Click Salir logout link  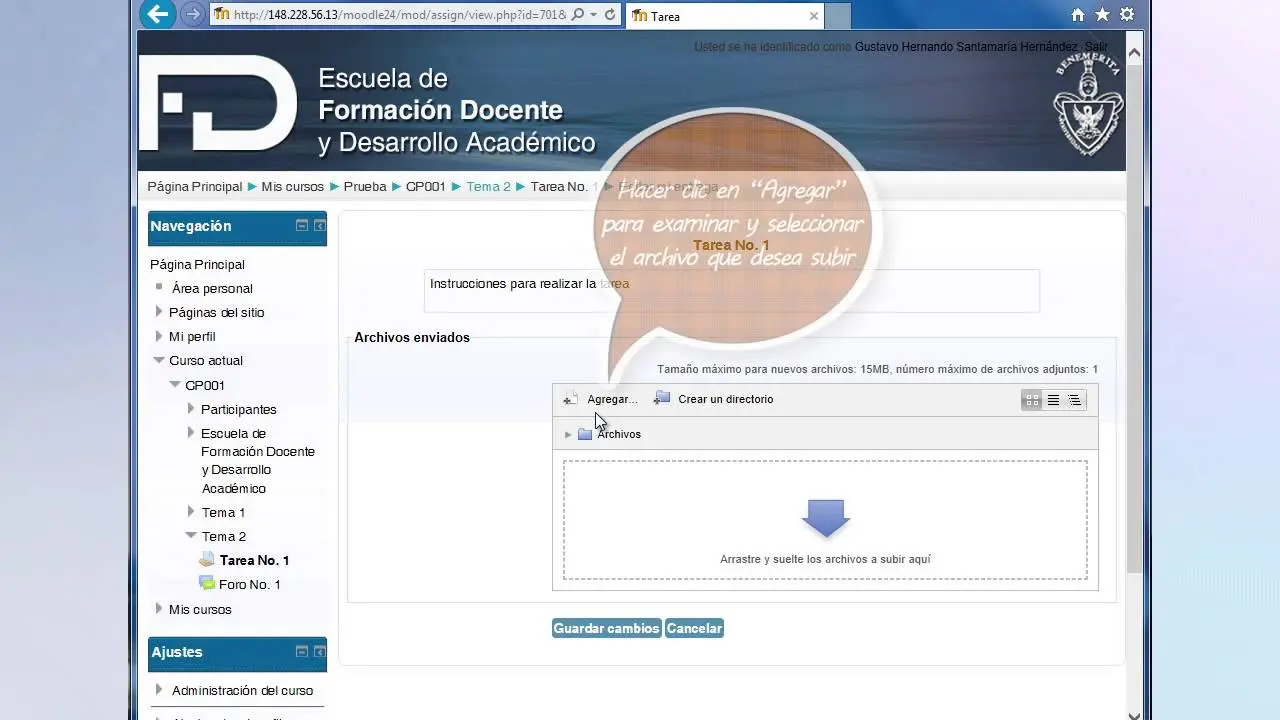click(1096, 47)
